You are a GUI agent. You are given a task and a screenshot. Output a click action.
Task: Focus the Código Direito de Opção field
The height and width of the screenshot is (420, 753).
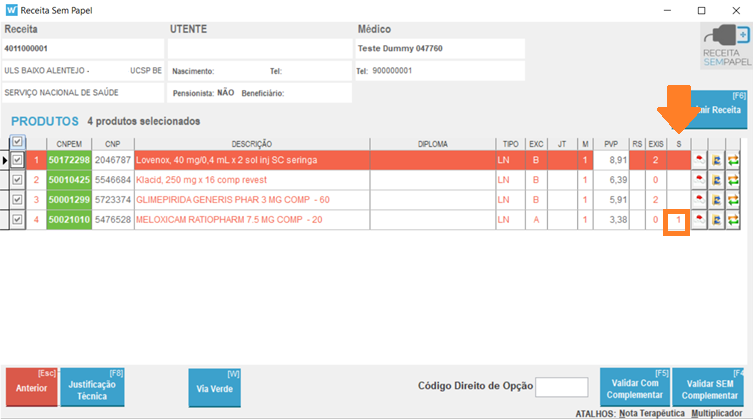561,388
